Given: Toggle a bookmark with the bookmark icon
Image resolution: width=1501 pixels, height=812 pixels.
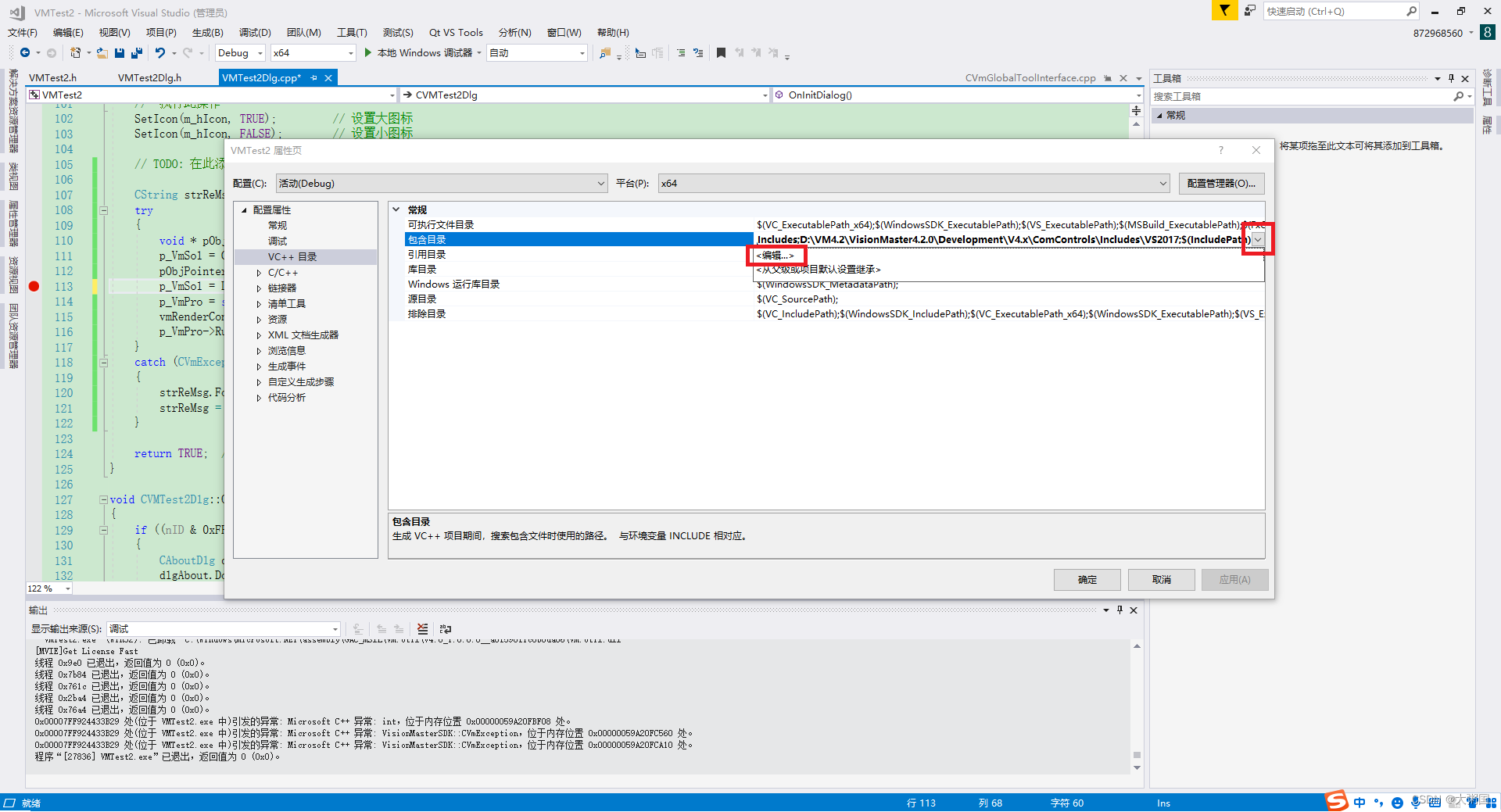Looking at the screenshot, I should click(721, 52).
